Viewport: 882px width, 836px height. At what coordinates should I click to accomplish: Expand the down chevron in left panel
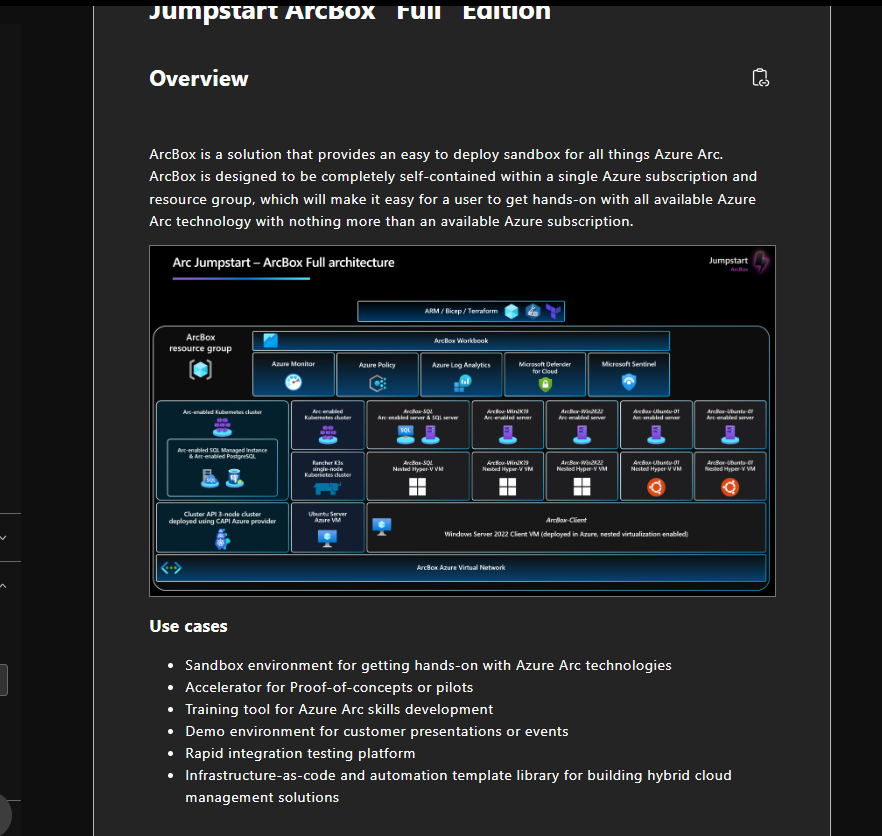point(3,538)
